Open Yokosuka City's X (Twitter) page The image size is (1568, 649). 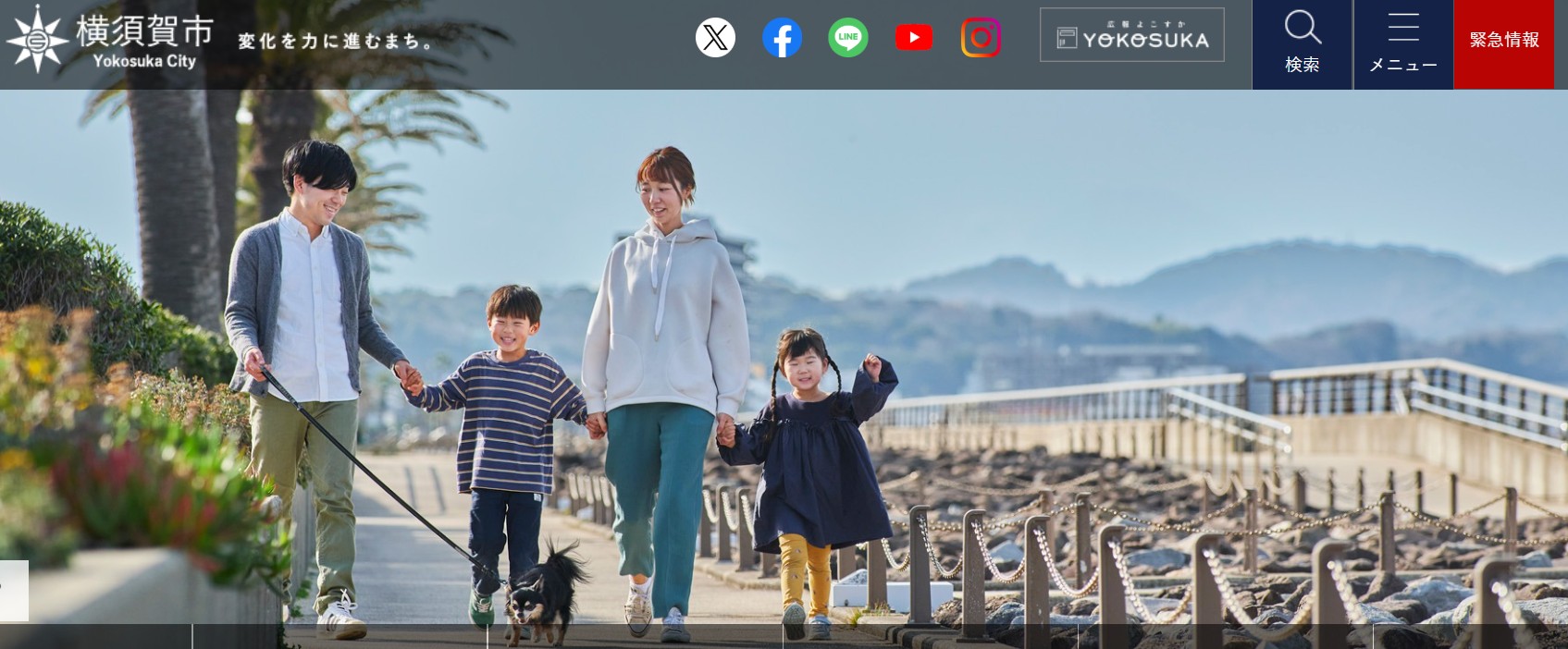tap(715, 38)
